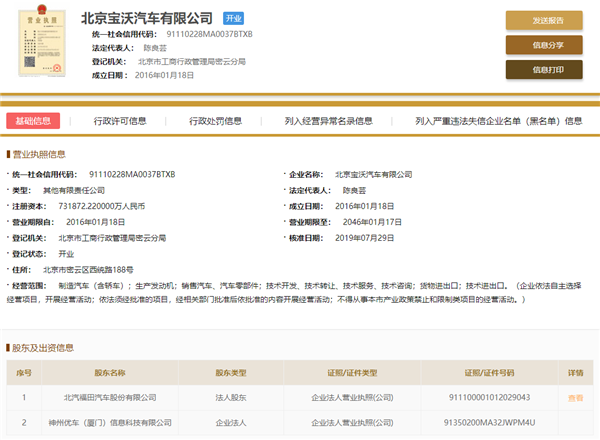Image resolution: width=600 pixels, height=440 pixels.
Task: Click the 证照/证件号码 column header
Action: pos(489,373)
